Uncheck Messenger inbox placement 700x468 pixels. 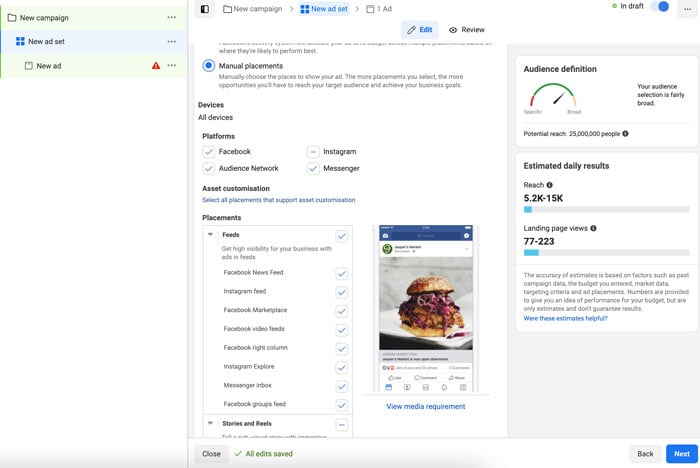342,386
